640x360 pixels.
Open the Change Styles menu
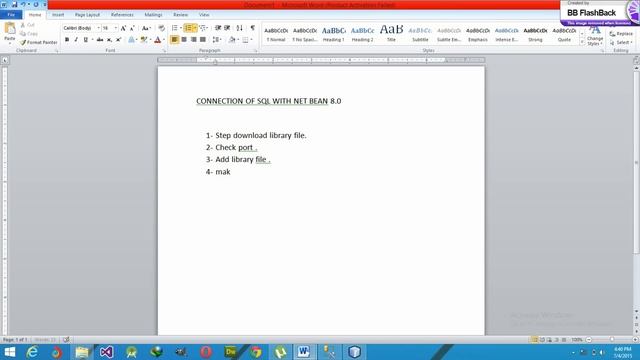(595, 36)
